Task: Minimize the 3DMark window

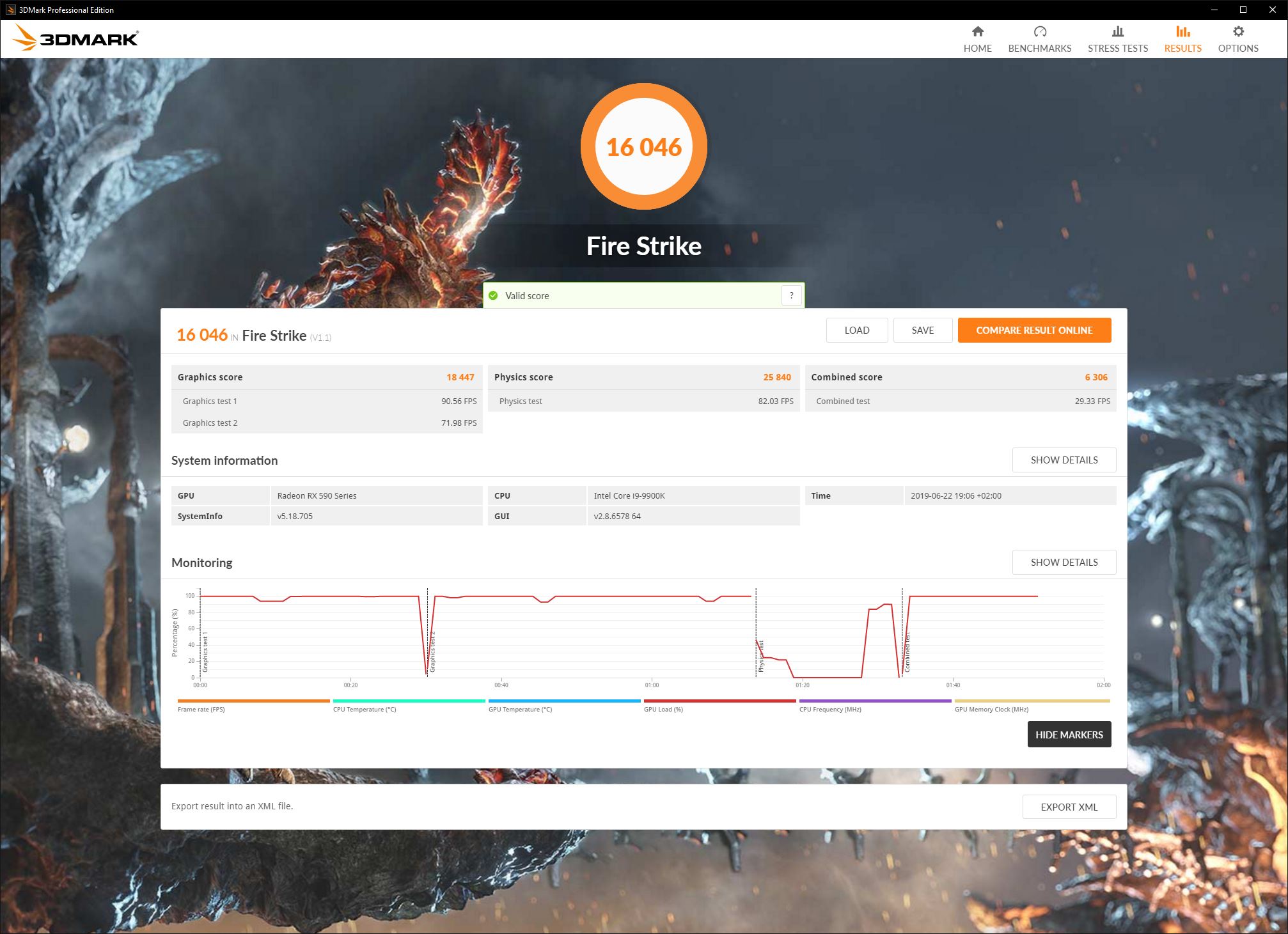Action: pyautogui.click(x=1214, y=10)
